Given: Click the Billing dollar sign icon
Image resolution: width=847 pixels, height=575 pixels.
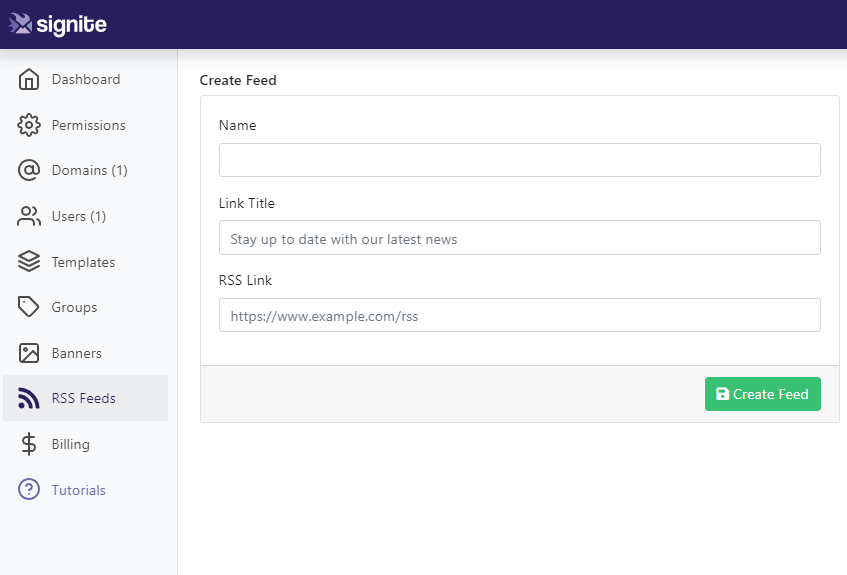Looking at the screenshot, I should [x=29, y=444].
